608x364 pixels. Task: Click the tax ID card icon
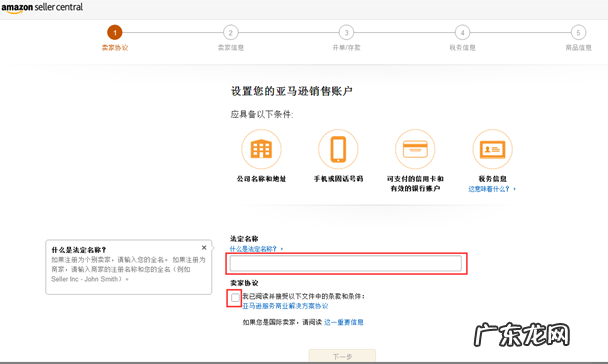pyautogui.click(x=492, y=149)
